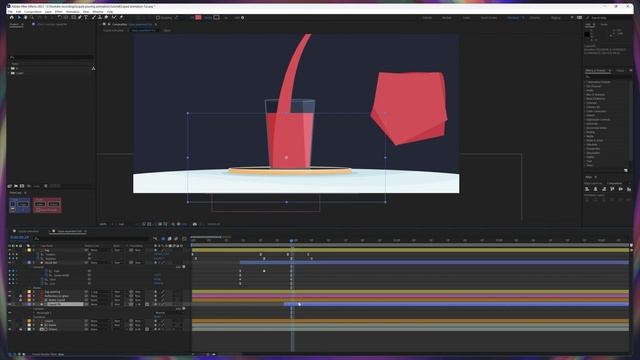Click the Project panel search field
The image size is (640, 360).
tap(51, 58)
